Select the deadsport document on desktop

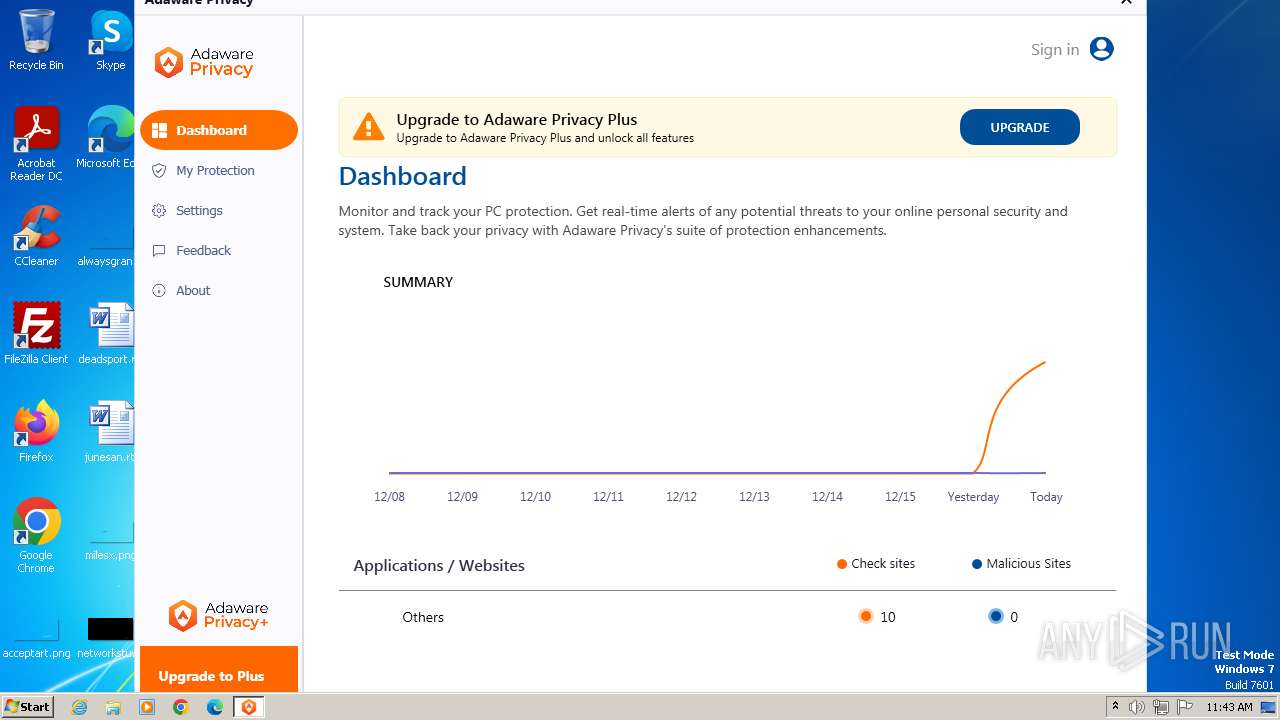pyautogui.click(x=108, y=334)
